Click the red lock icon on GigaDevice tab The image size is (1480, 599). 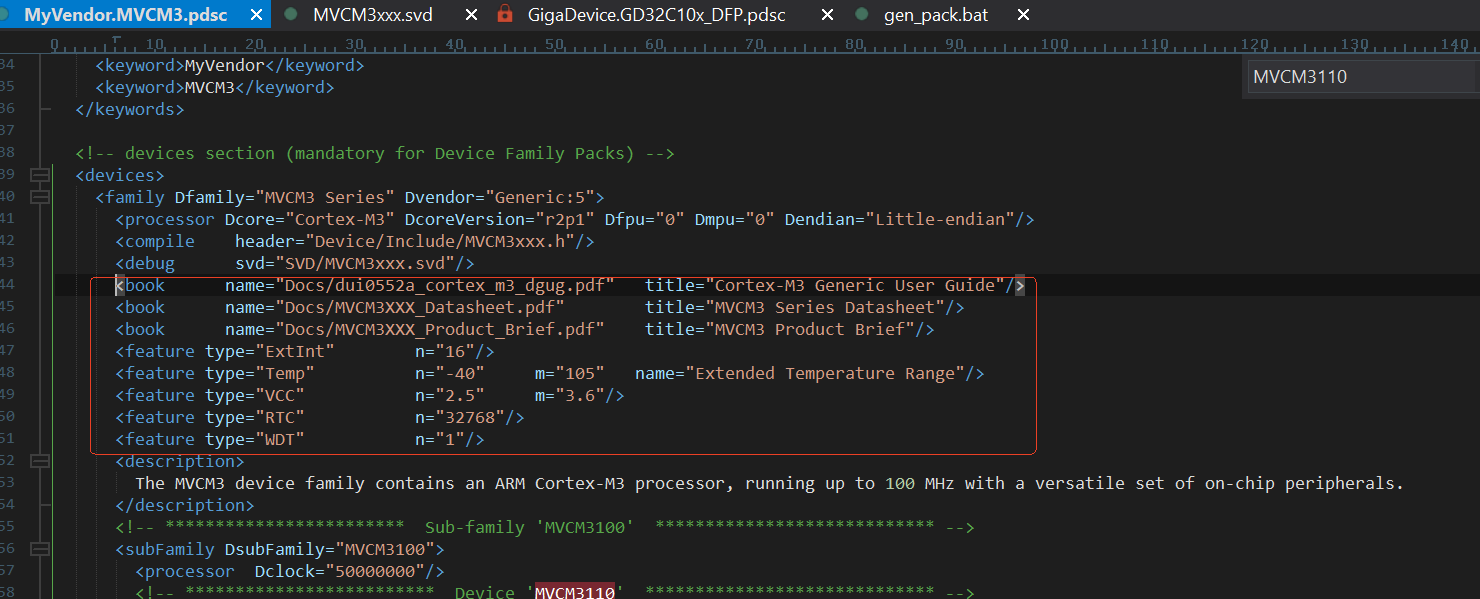505,15
